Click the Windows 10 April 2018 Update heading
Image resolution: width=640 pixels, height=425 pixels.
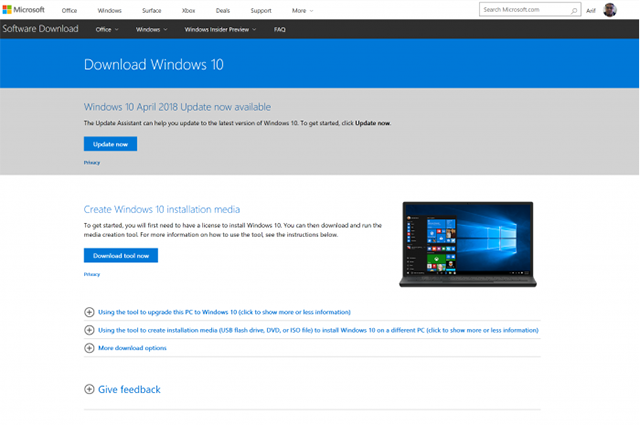tap(177, 107)
